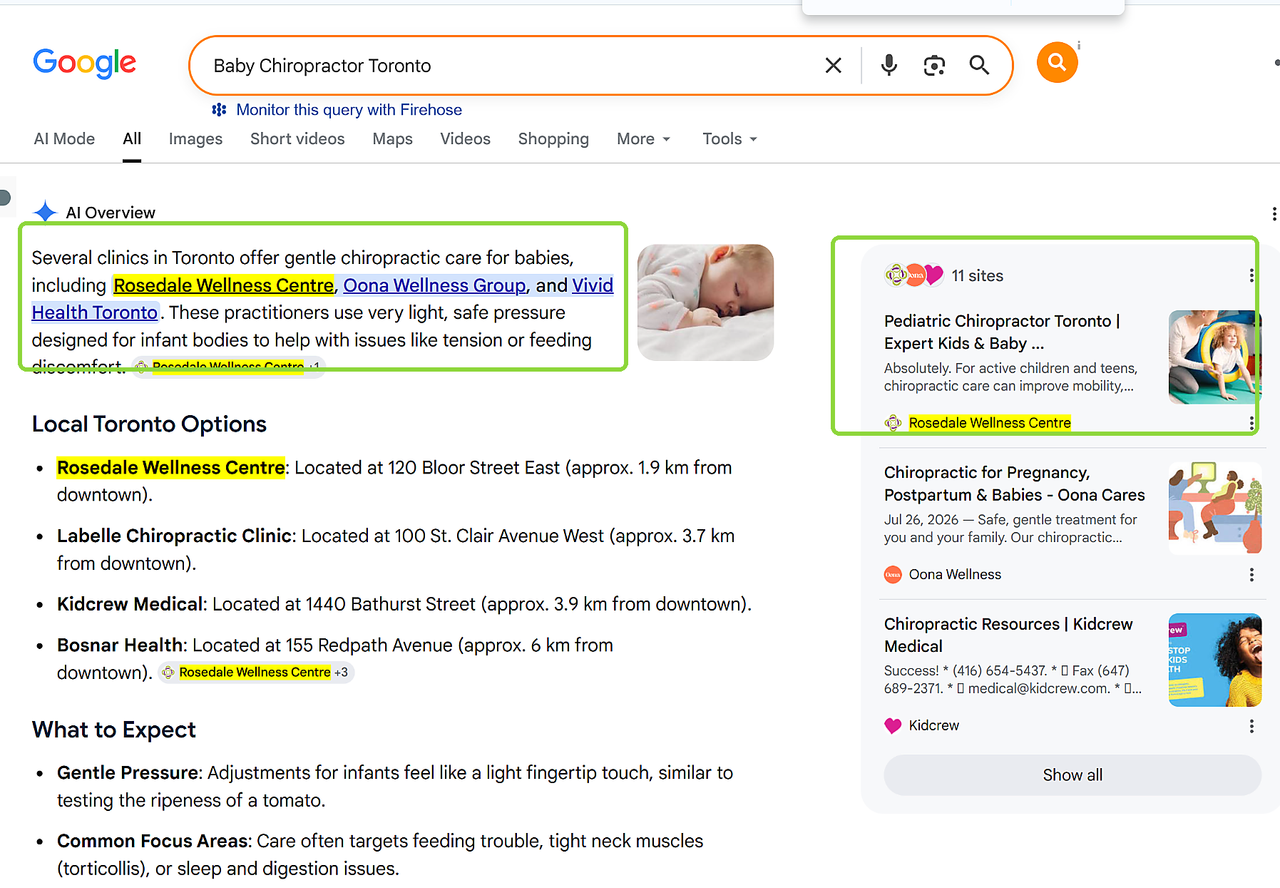The image size is (1280, 888).
Task: Select the All results tab
Action: click(x=132, y=139)
